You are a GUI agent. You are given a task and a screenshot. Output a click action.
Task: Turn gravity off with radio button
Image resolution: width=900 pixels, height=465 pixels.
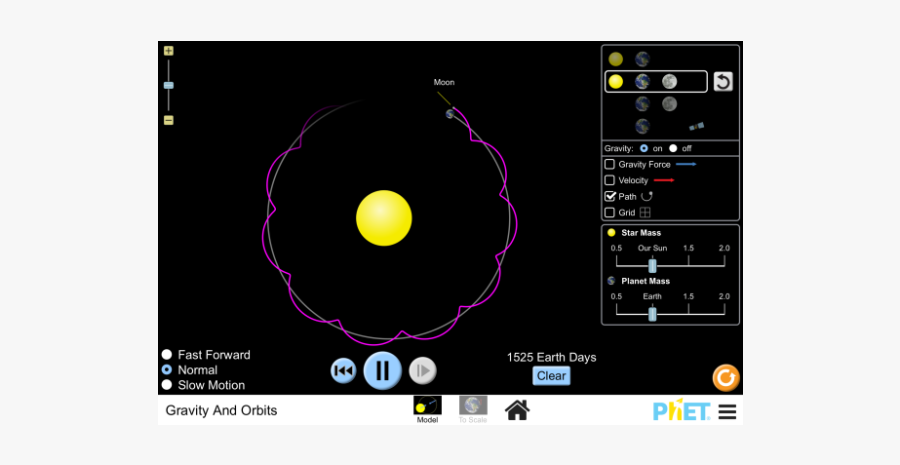point(673,148)
